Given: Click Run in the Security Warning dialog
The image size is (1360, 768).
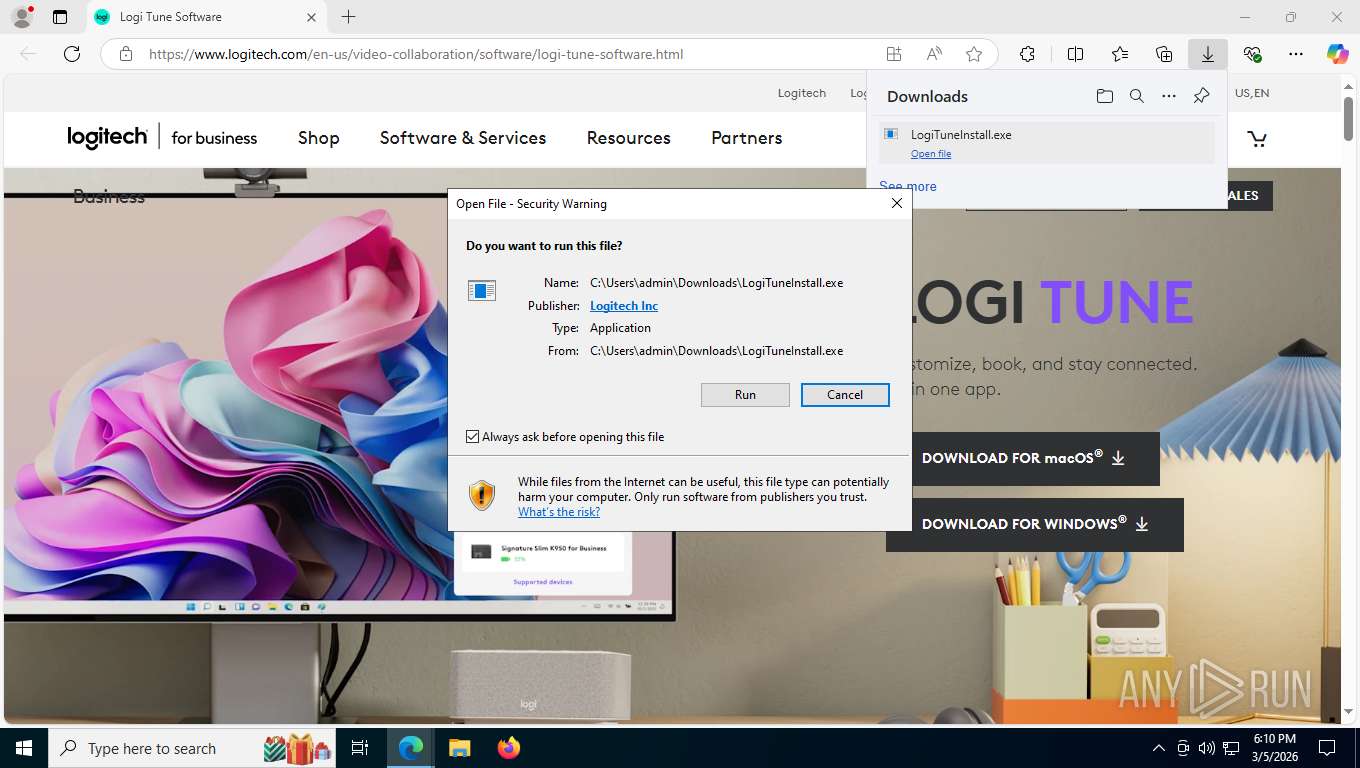Looking at the screenshot, I should tap(745, 395).
